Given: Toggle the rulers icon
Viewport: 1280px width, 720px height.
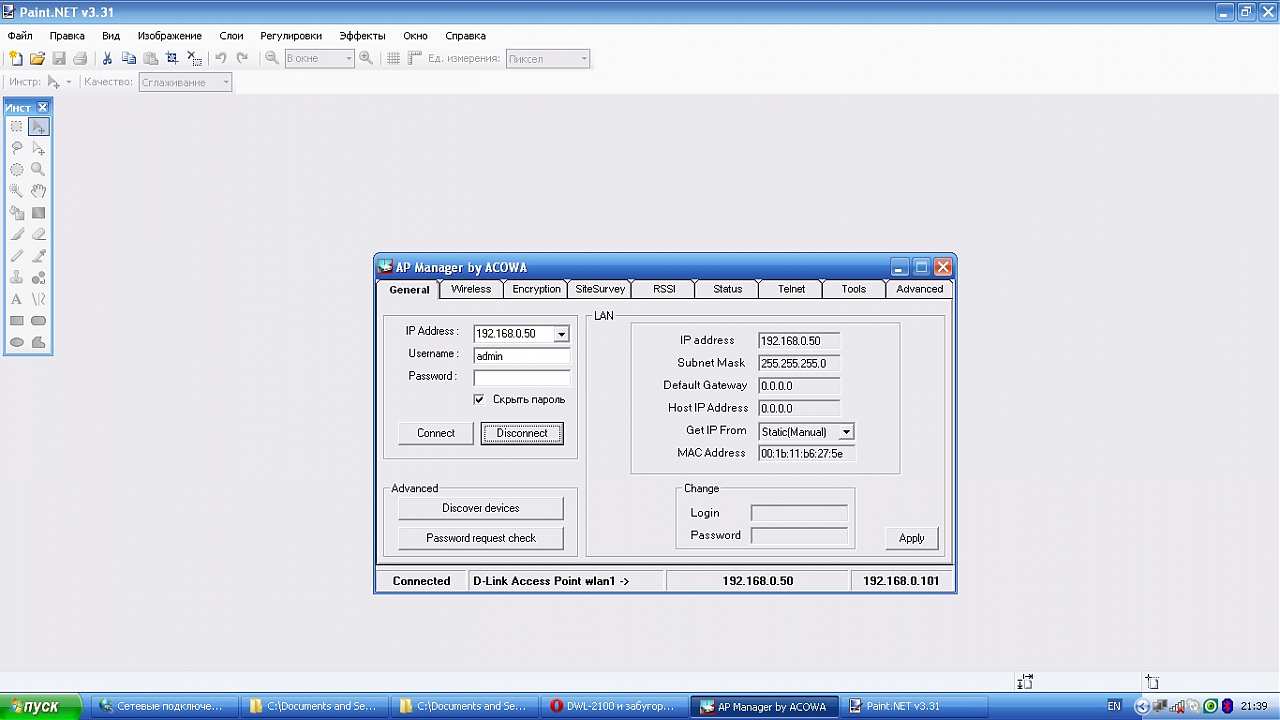Looking at the screenshot, I should pos(415,59).
